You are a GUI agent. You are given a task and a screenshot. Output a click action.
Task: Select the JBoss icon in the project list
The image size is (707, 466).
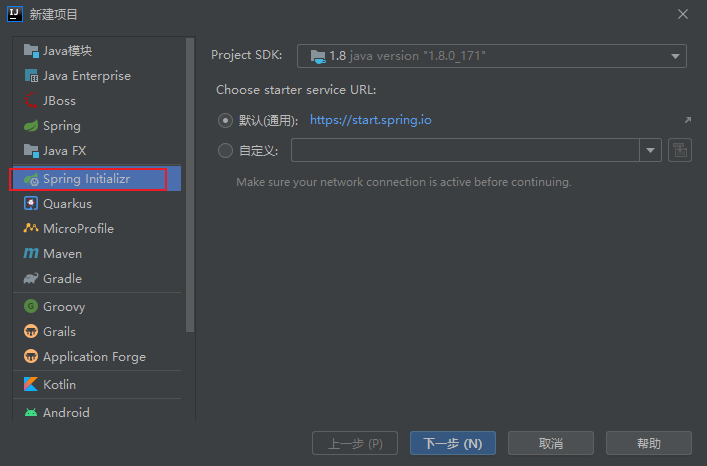(31, 100)
